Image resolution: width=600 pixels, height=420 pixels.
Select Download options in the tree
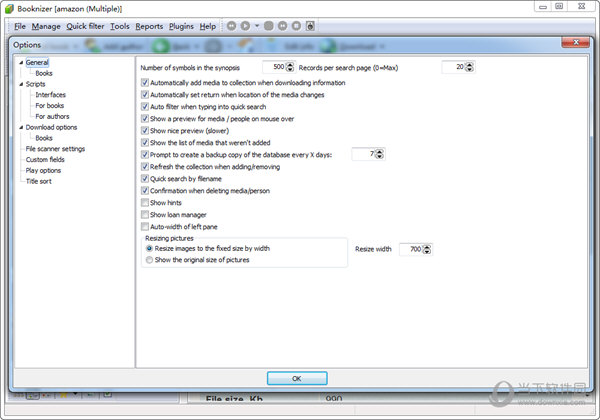coord(51,127)
